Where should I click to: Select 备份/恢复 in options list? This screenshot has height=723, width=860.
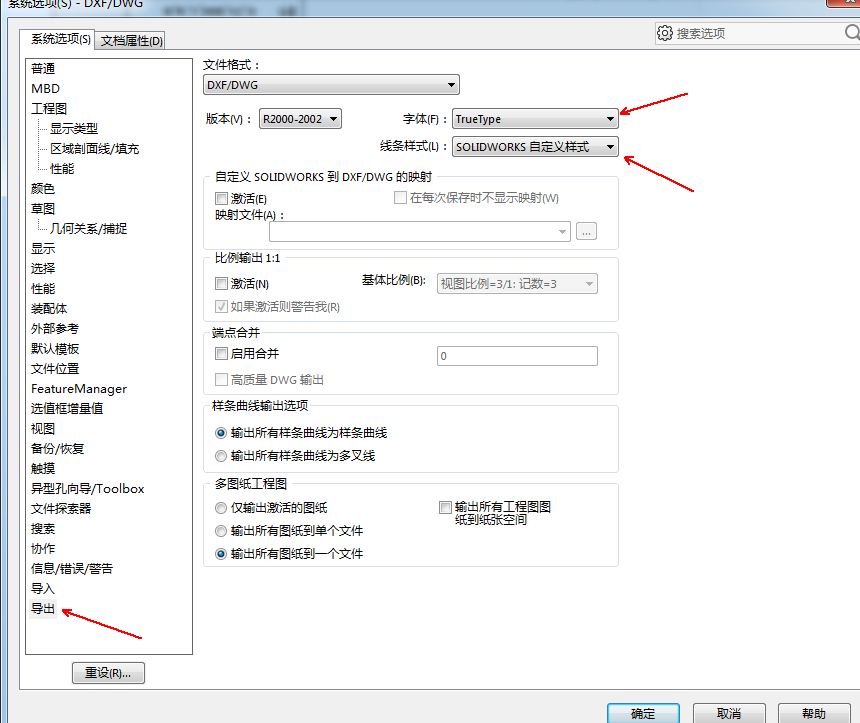58,449
